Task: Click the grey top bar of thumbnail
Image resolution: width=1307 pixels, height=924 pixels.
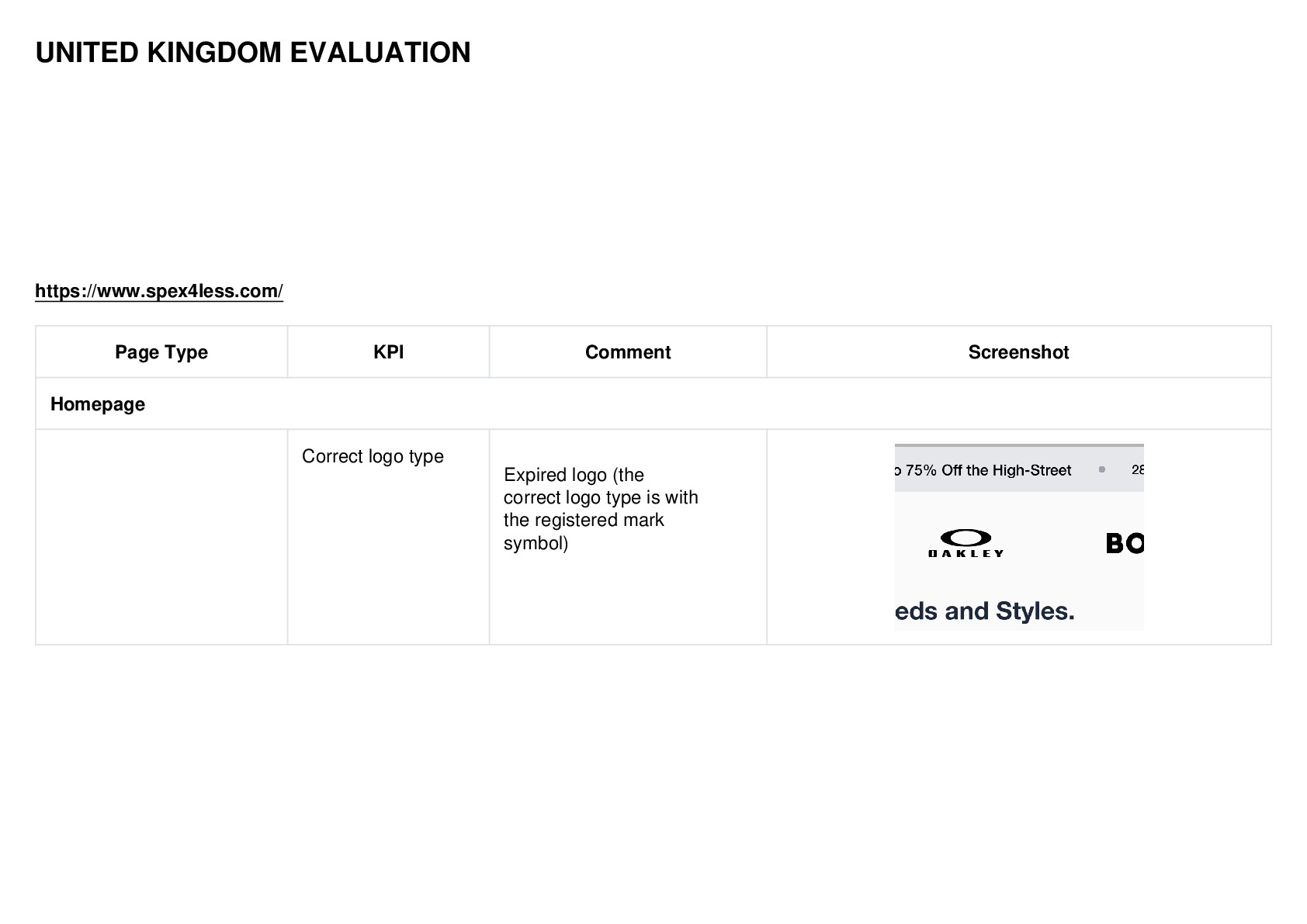Action: [x=1019, y=445]
